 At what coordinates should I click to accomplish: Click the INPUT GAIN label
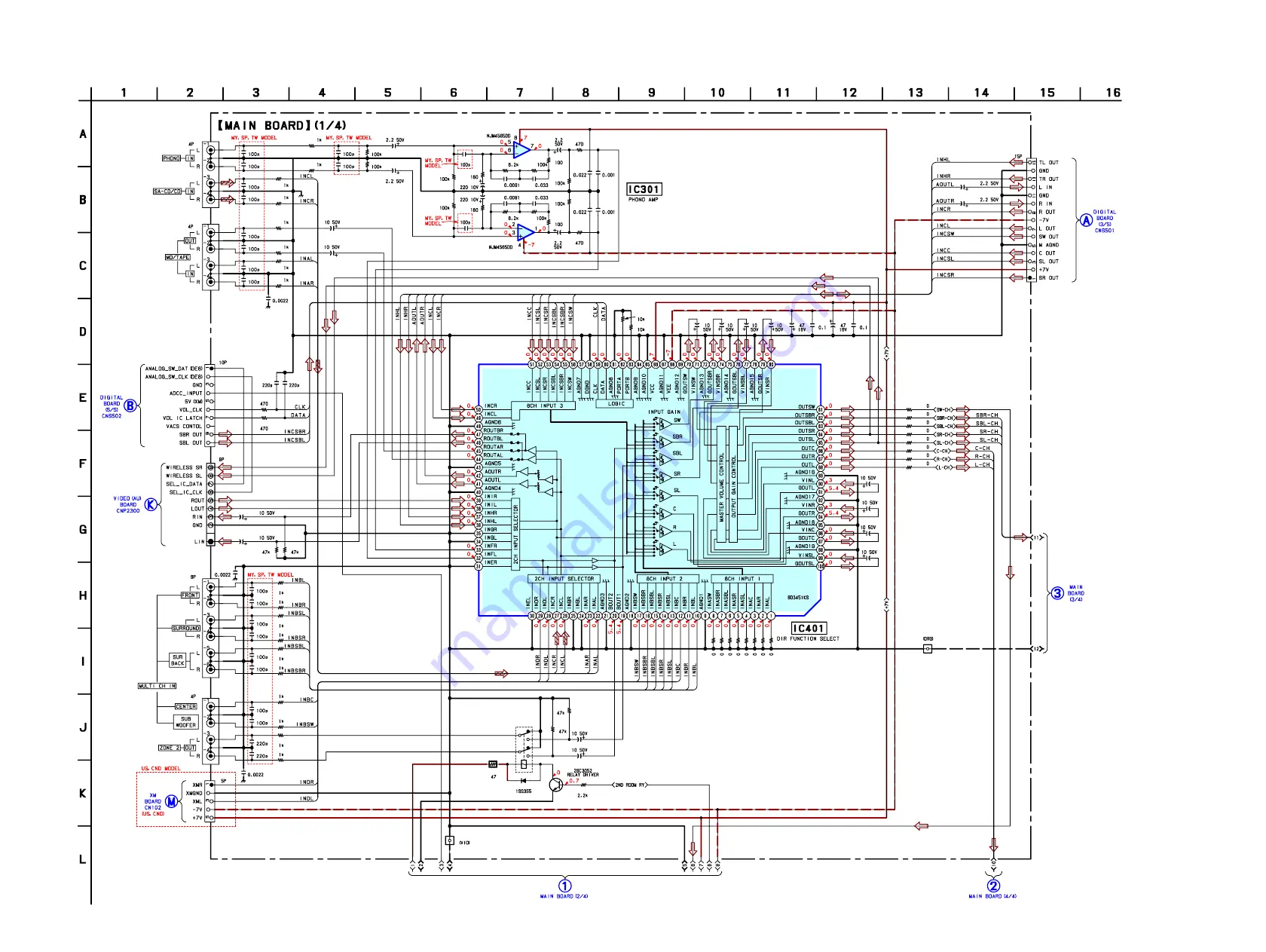665,412
